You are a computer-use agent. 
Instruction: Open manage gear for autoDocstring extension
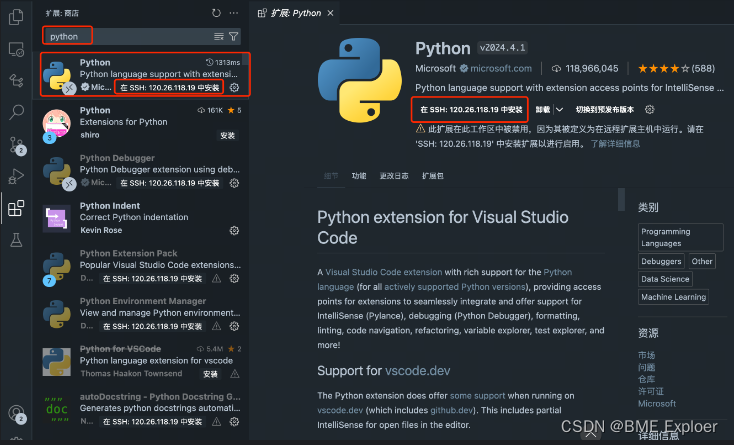pos(234,422)
